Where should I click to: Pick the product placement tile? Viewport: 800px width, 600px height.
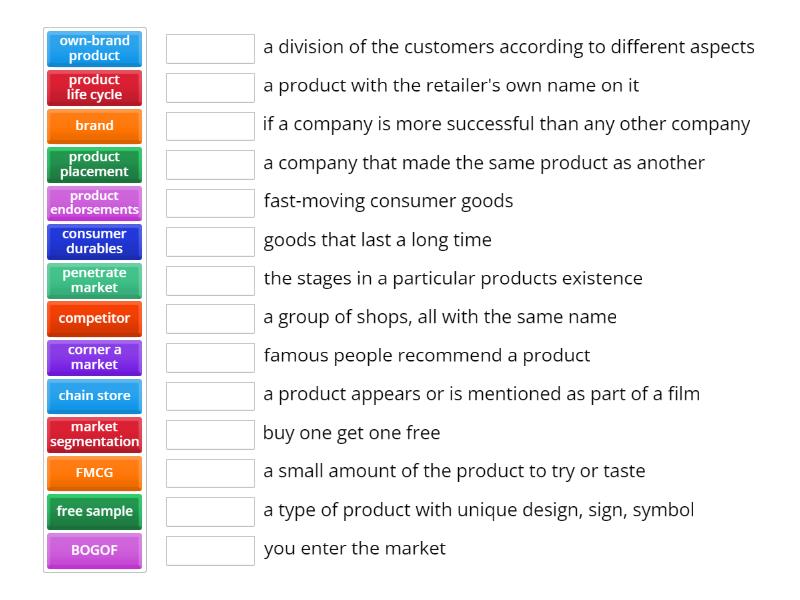pyautogui.click(x=94, y=164)
